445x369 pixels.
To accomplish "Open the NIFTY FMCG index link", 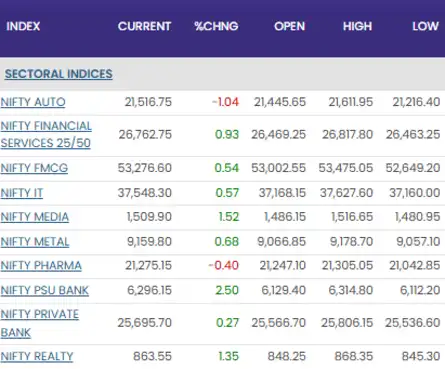I will tap(34, 168).
